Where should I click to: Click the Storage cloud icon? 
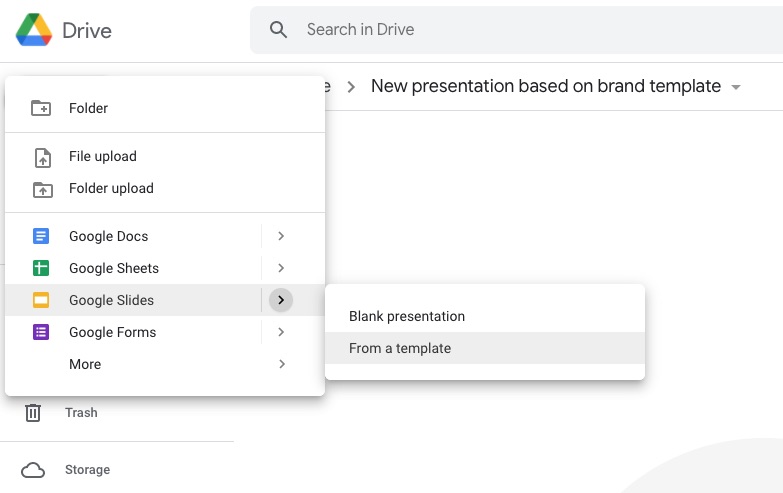pos(33,470)
